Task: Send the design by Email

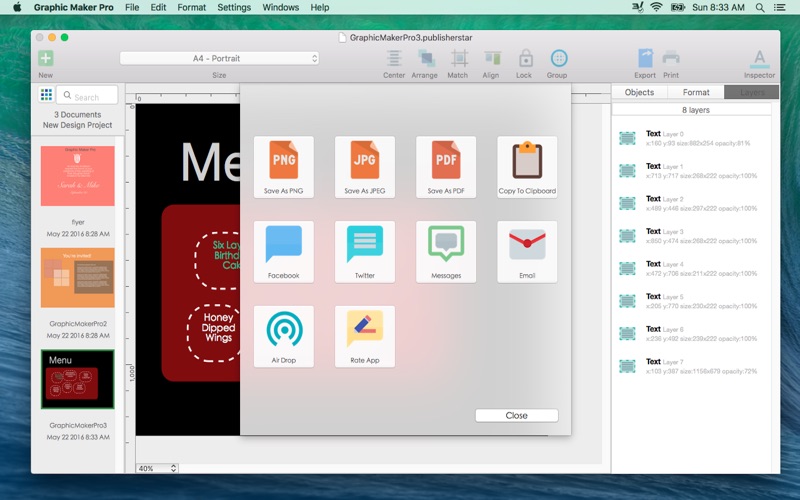Action: click(x=527, y=252)
